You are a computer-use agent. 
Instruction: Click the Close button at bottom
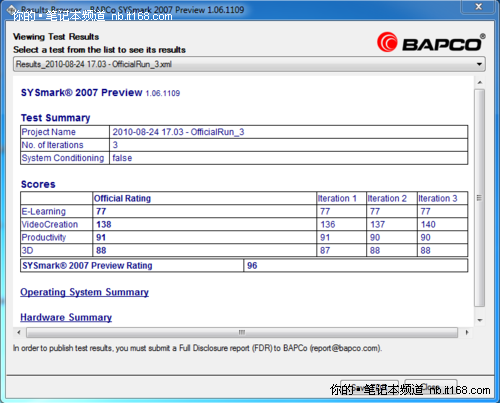(x=431, y=387)
